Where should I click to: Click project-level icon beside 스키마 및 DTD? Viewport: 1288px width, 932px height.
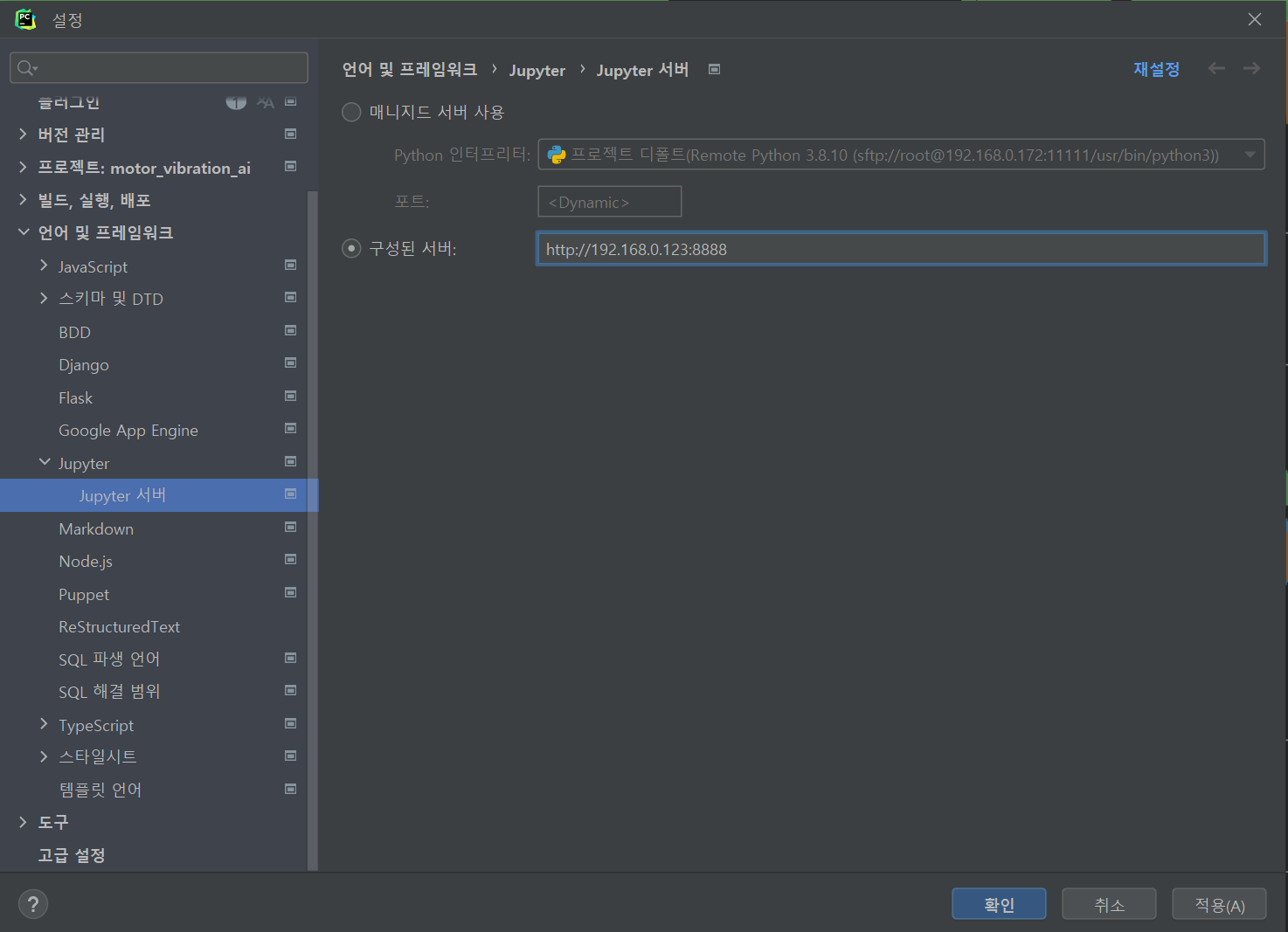pyautogui.click(x=291, y=297)
